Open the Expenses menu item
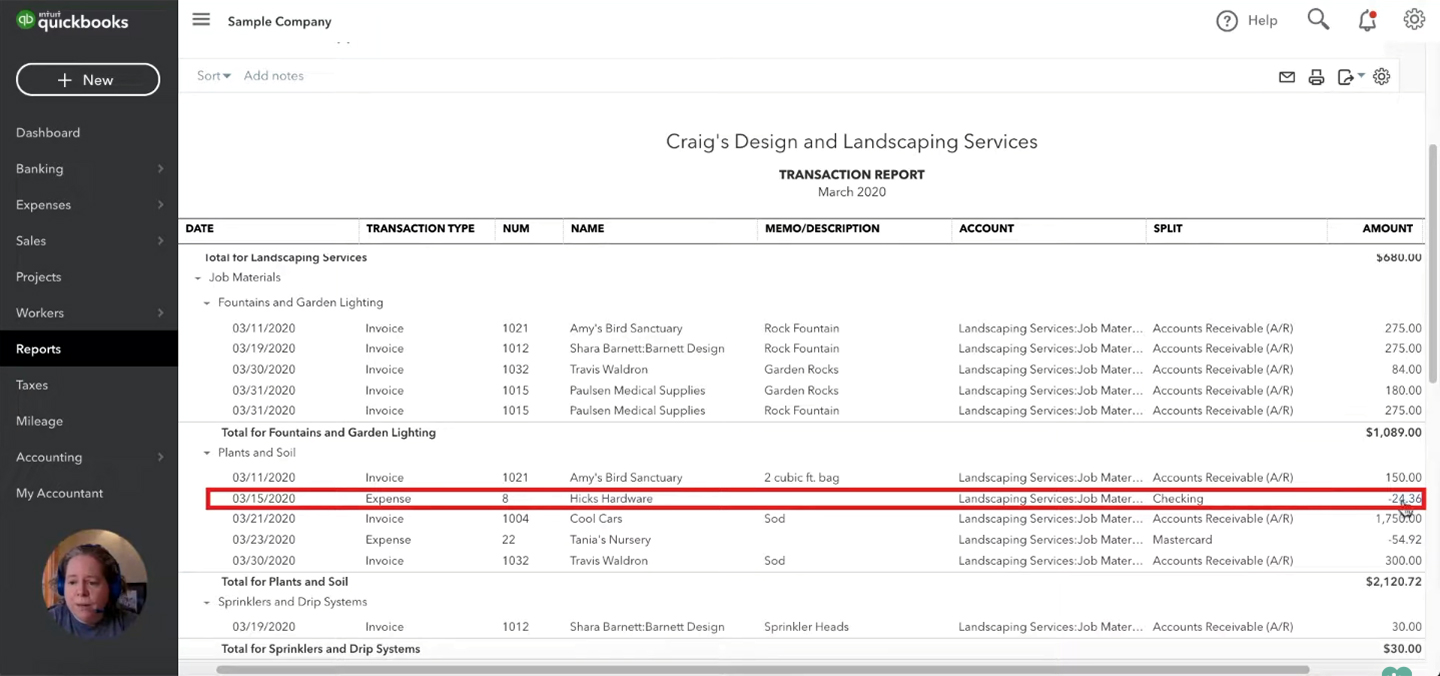This screenshot has width=1440, height=676. coord(43,205)
